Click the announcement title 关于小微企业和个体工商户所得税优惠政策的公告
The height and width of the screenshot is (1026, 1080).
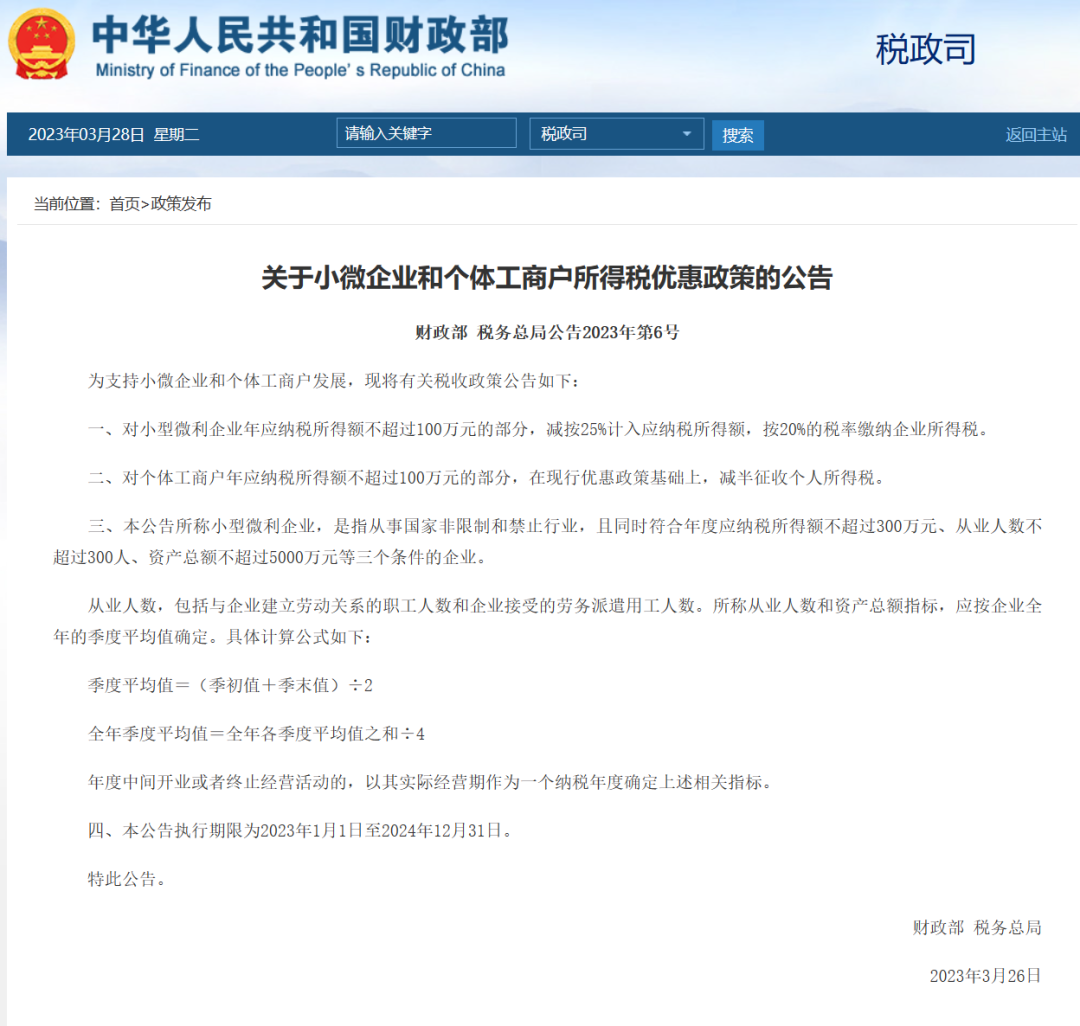tap(547, 278)
